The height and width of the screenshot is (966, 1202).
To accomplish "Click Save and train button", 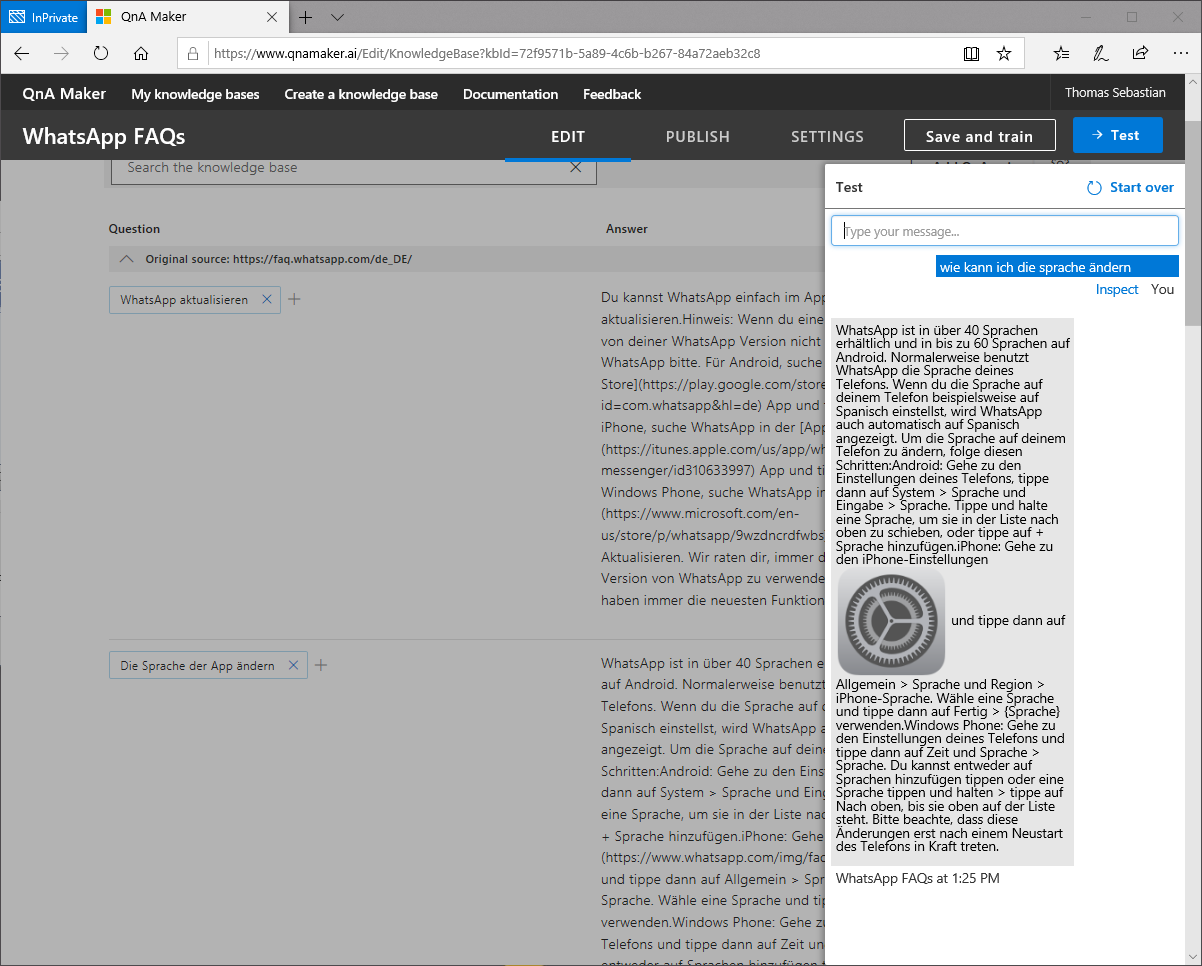I will (x=979, y=137).
